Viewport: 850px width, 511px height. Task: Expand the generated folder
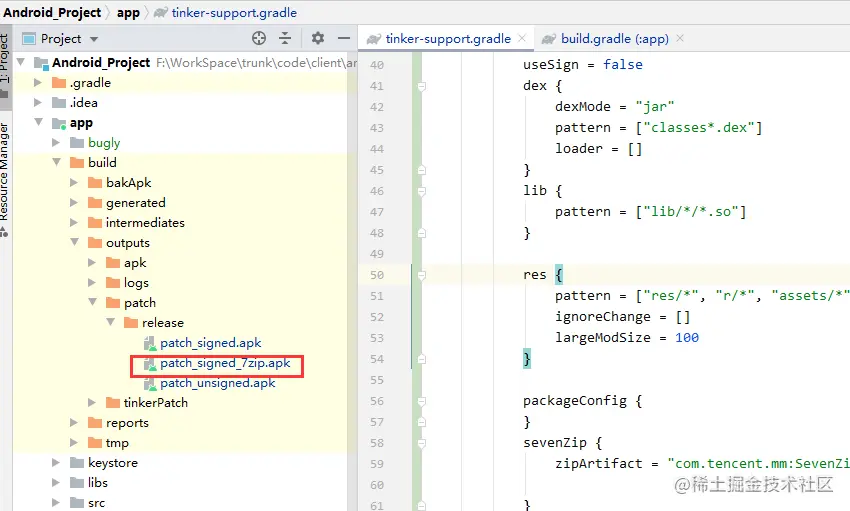point(74,203)
